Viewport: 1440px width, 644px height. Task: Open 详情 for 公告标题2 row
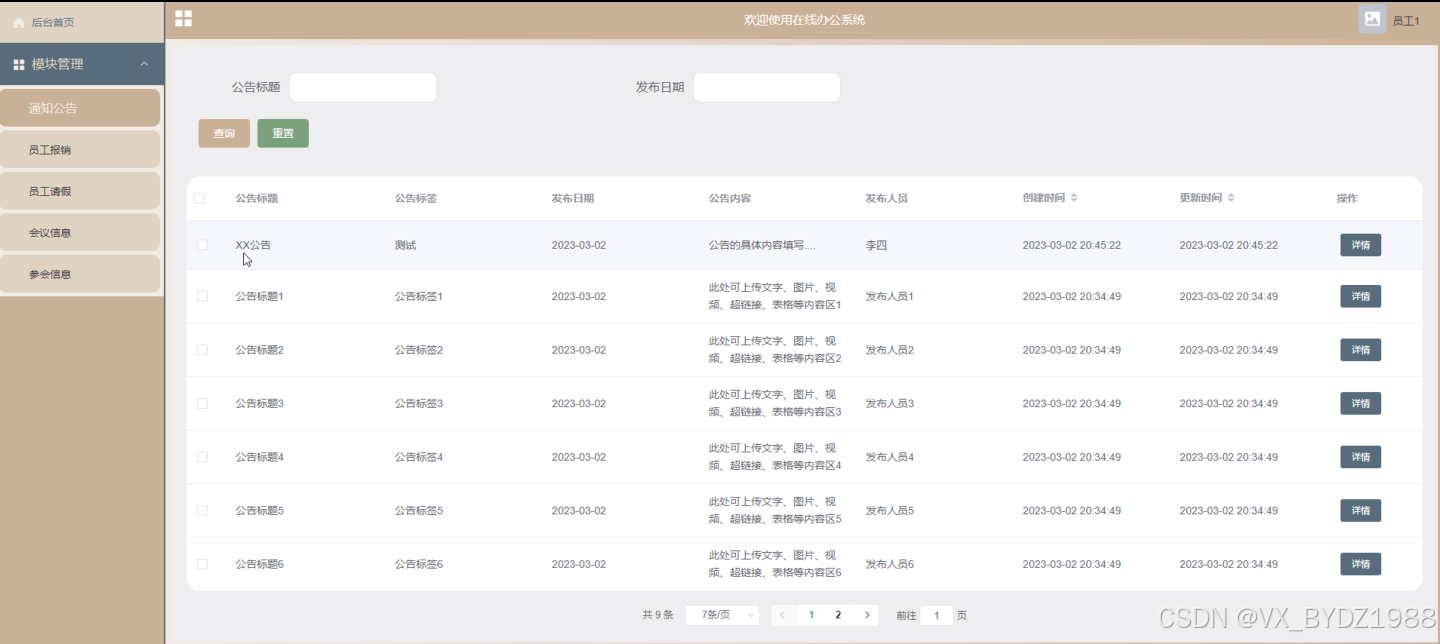(1360, 350)
